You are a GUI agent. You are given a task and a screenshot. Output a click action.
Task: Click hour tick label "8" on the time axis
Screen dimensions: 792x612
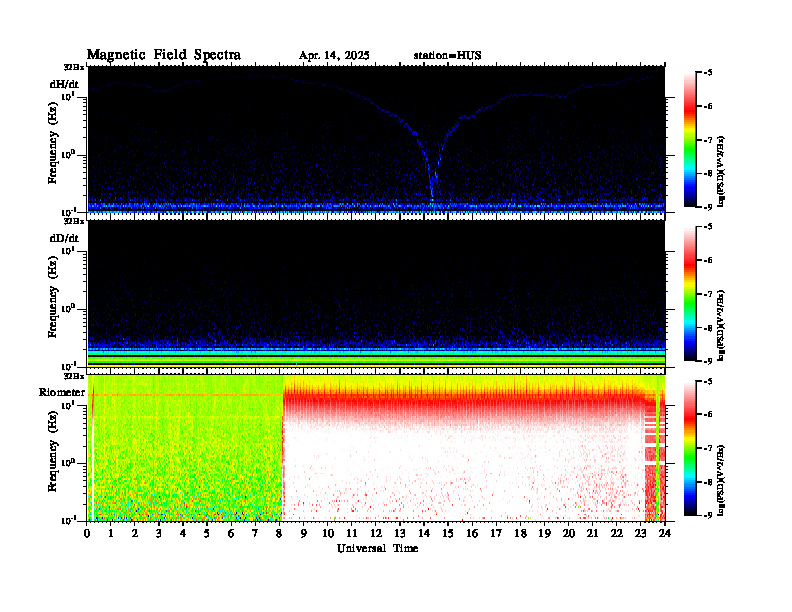[x=279, y=534]
